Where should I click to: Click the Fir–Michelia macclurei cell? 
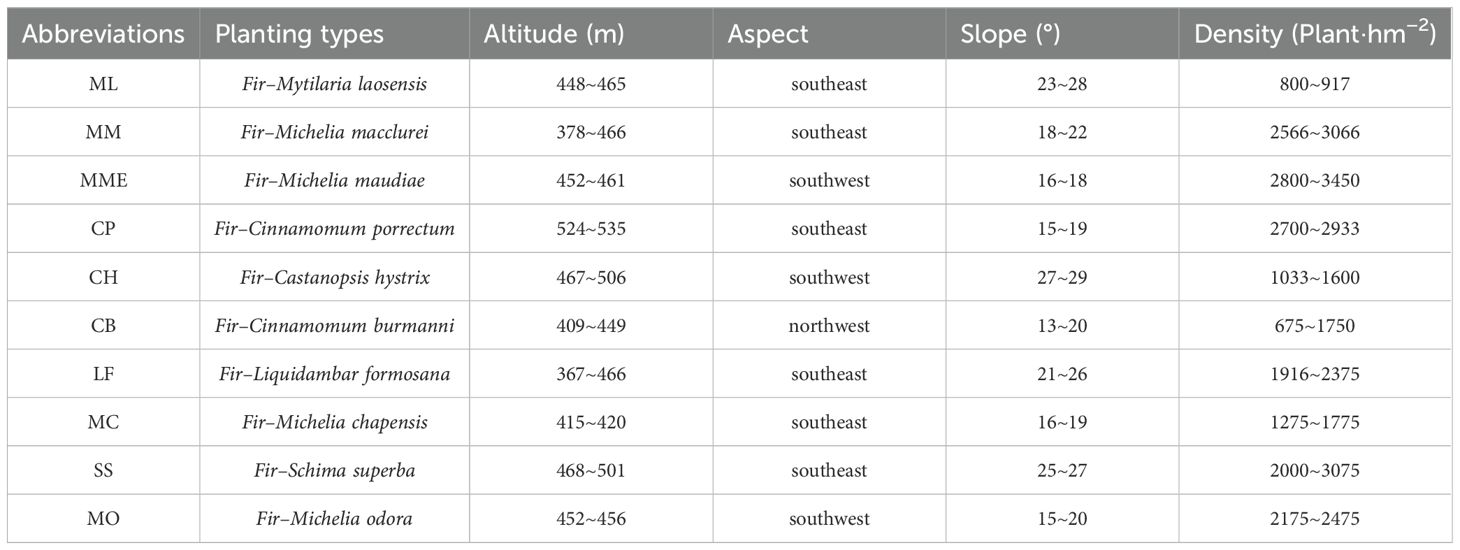coord(334,133)
